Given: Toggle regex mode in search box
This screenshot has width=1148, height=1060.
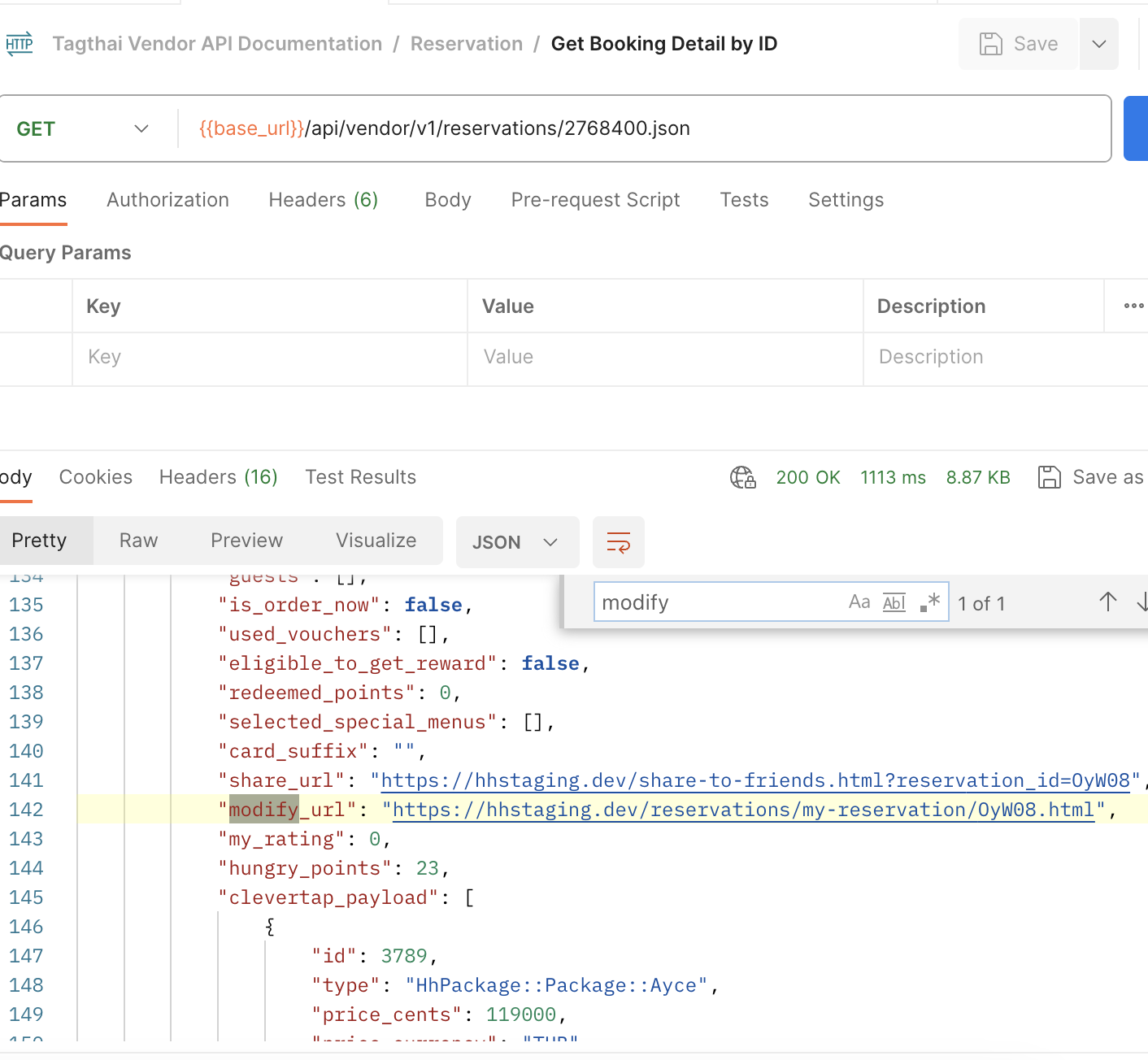Looking at the screenshot, I should tap(929, 602).
